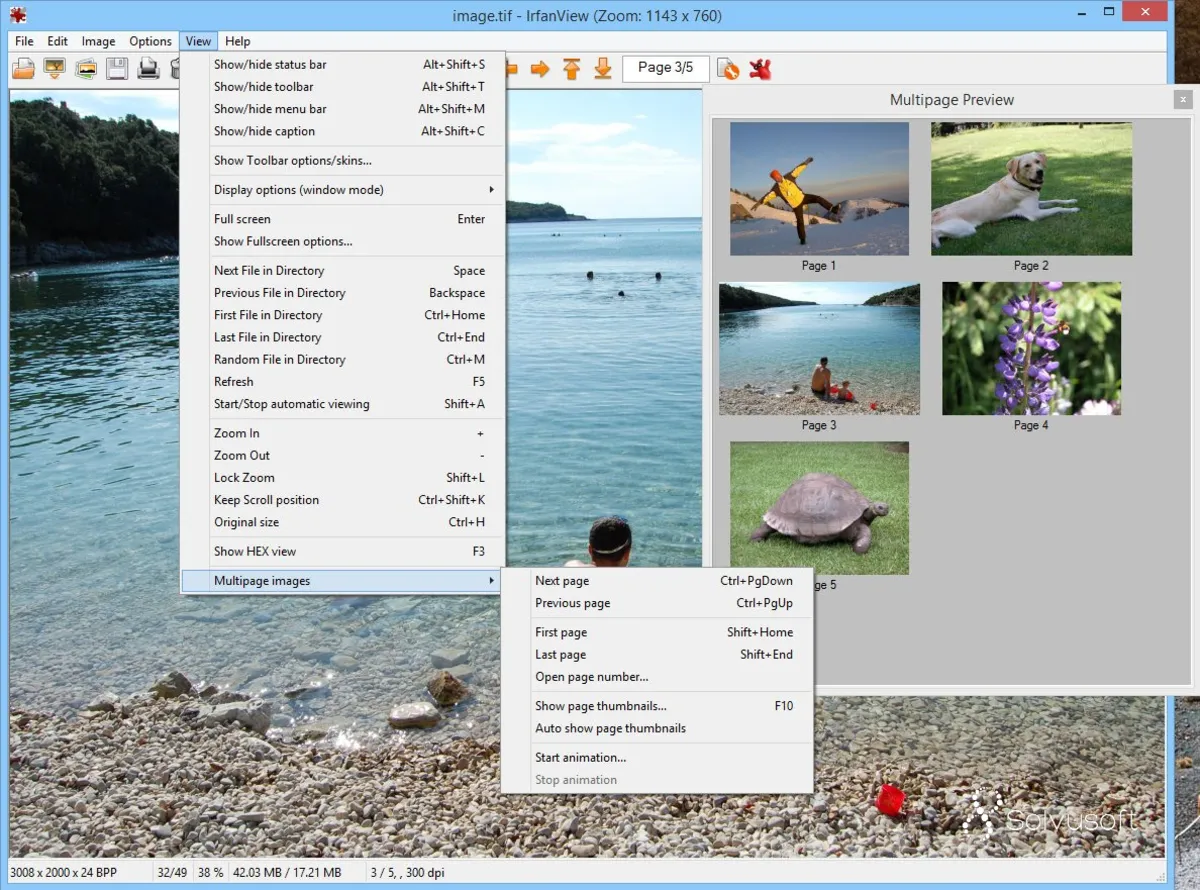
Task: Toggle Show/hide status bar
Action: coord(271,64)
